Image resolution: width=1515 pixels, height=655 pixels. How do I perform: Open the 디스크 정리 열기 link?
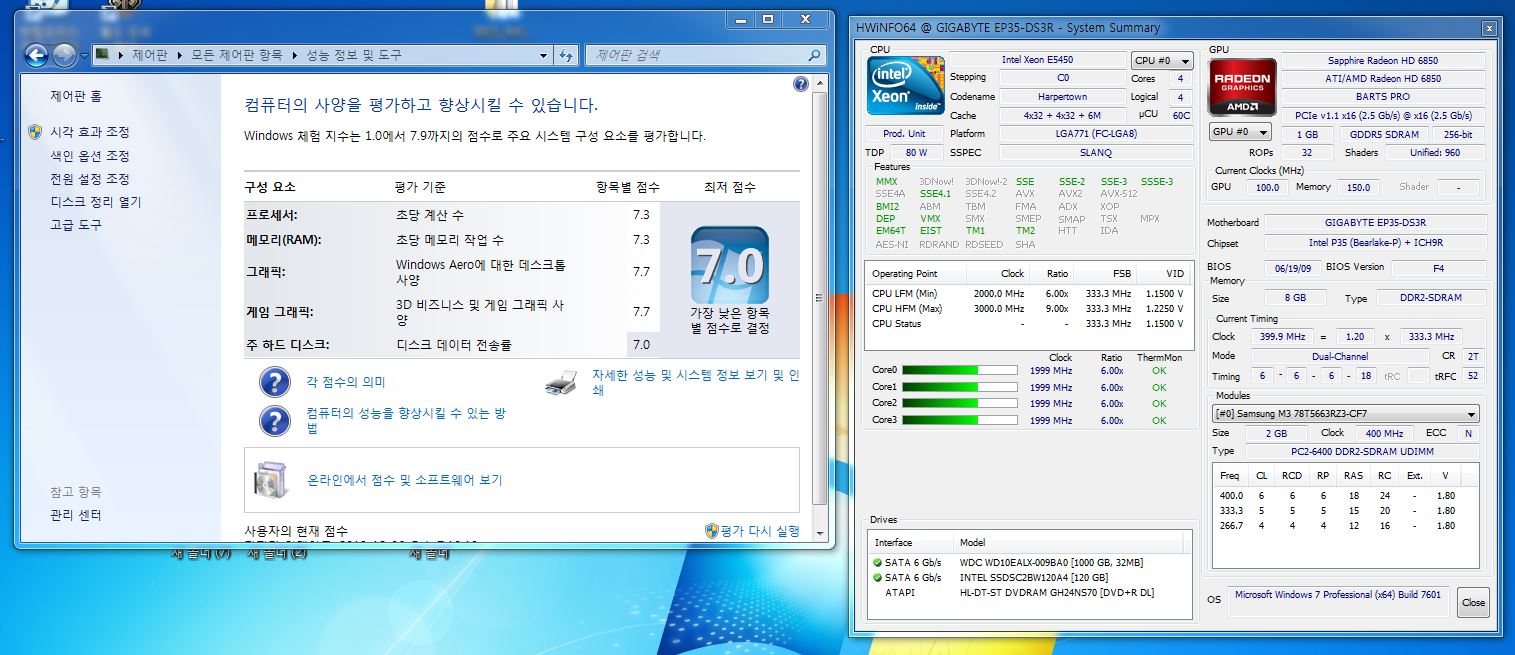pos(96,202)
